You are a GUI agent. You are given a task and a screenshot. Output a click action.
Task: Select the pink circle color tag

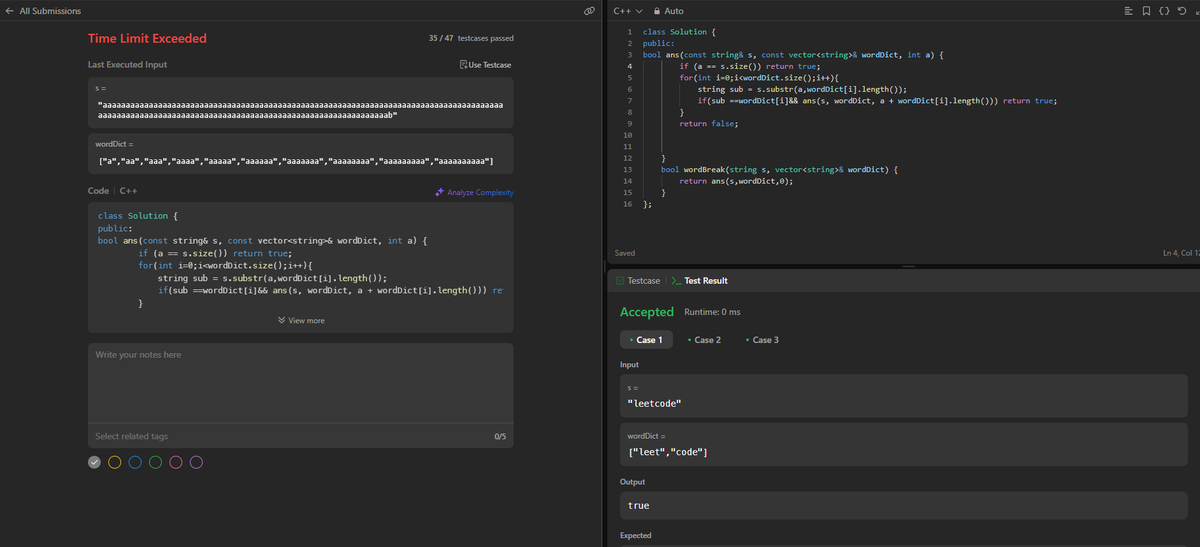[176, 462]
